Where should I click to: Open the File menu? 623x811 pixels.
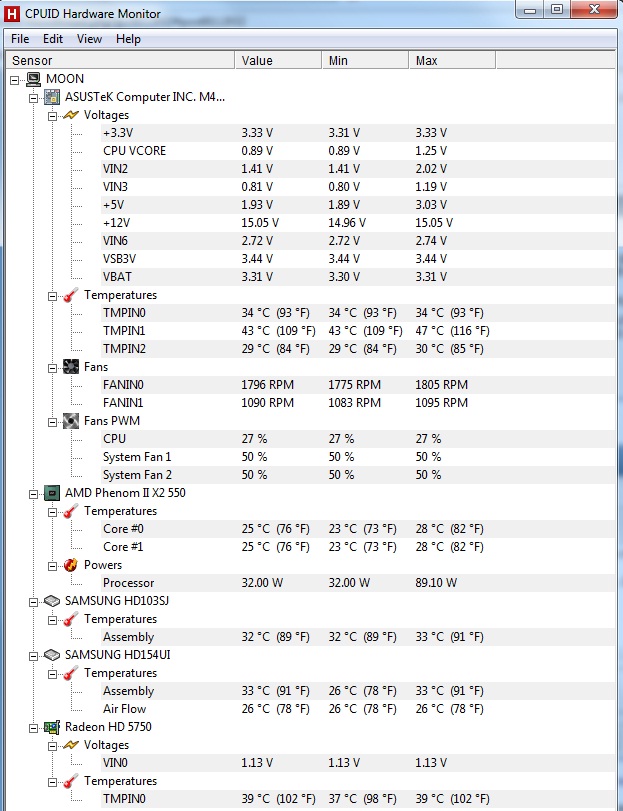[20, 39]
